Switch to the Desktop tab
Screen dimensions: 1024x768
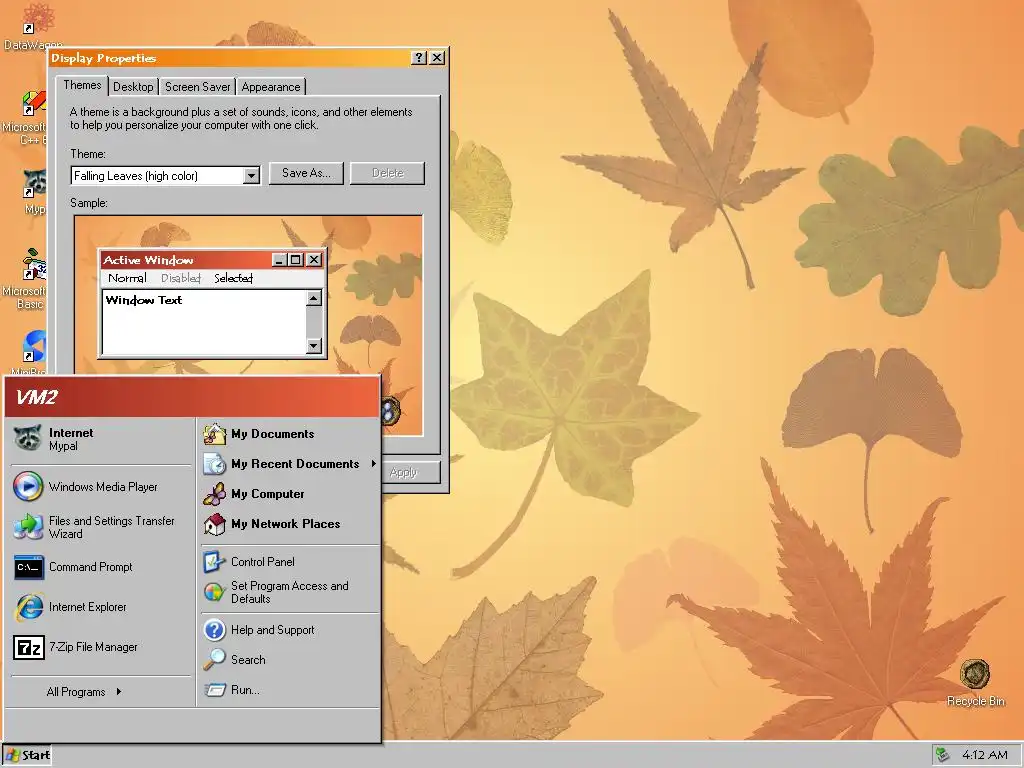(x=133, y=87)
